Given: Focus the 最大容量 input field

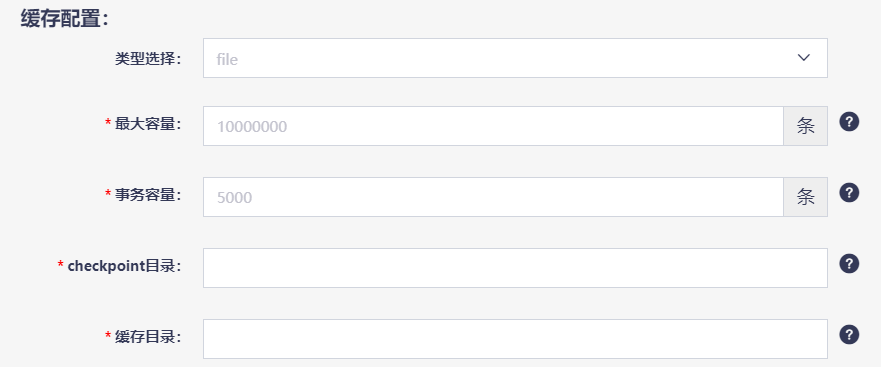Looking at the screenshot, I should 493,126.
